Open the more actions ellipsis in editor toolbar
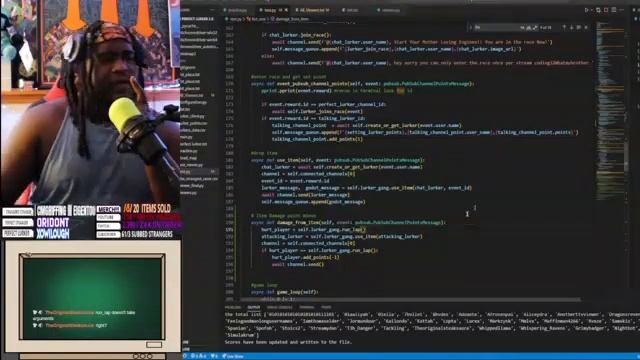 point(622,10)
